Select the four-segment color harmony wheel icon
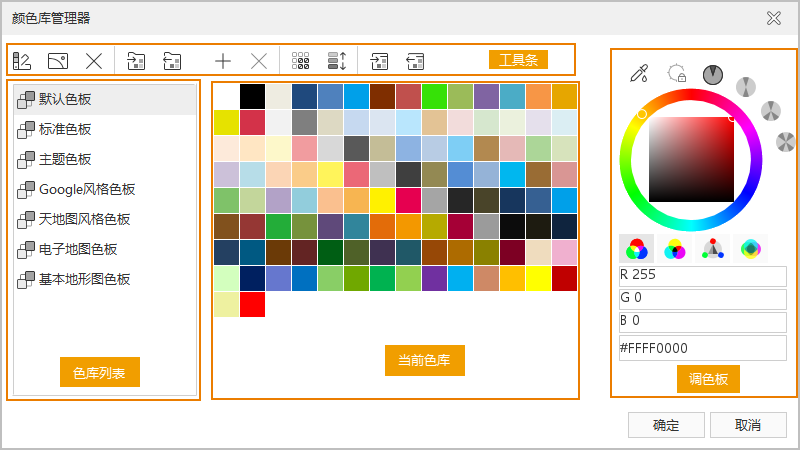The height and width of the screenshot is (450, 800). (x=786, y=141)
